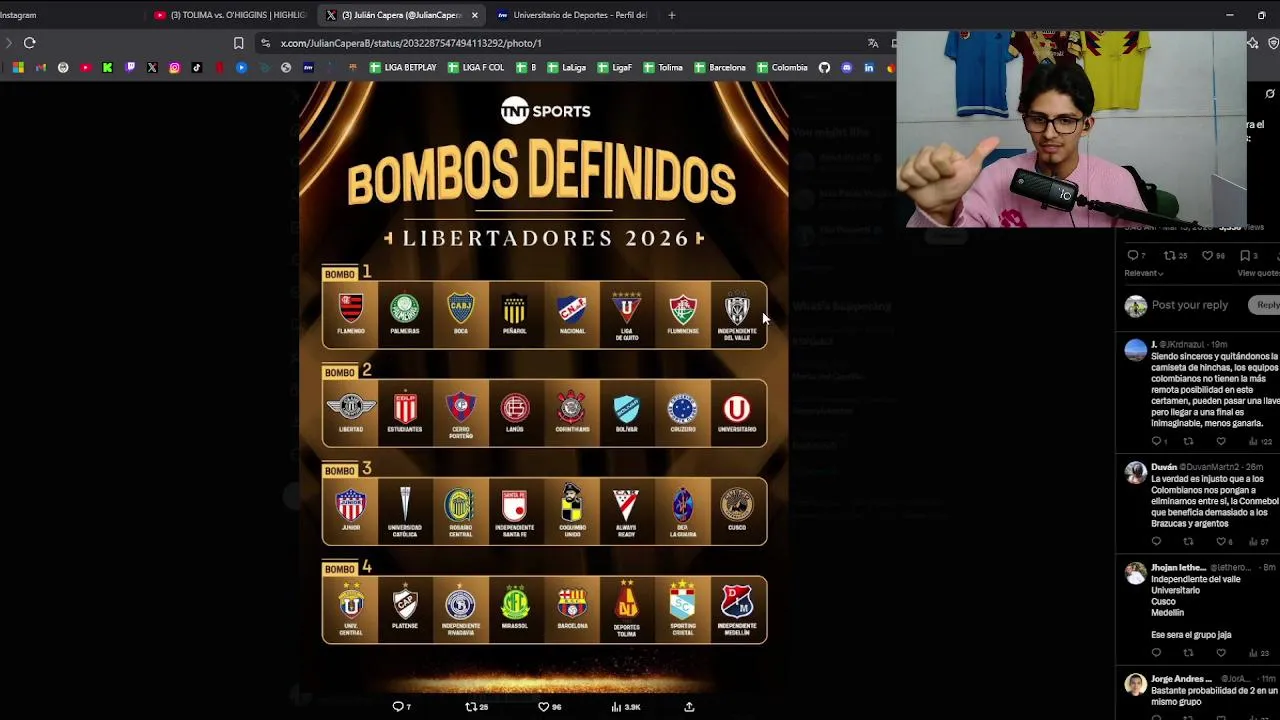Viewport: 1280px width, 720px height.
Task: Open Instagram bookmark icon in bookmarks bar
Action: tap(174, 68)
